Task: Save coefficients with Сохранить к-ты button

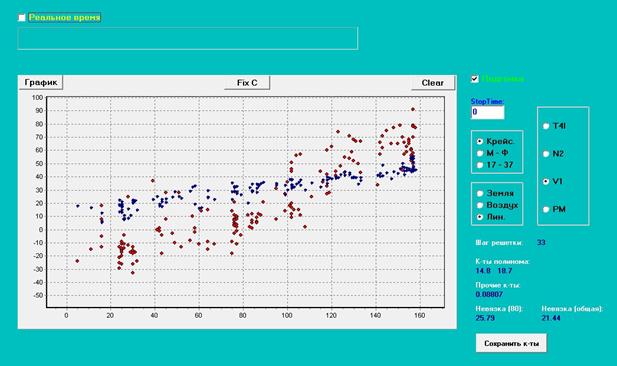Action: coord(511,343)
